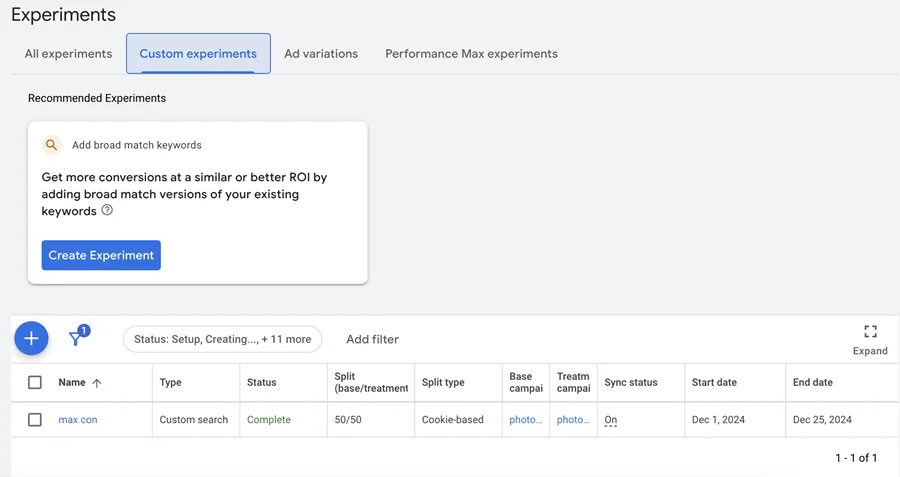900x477 pixels.
Task: Select all rows with header checkbox
Action: click(x=34, y=382)
